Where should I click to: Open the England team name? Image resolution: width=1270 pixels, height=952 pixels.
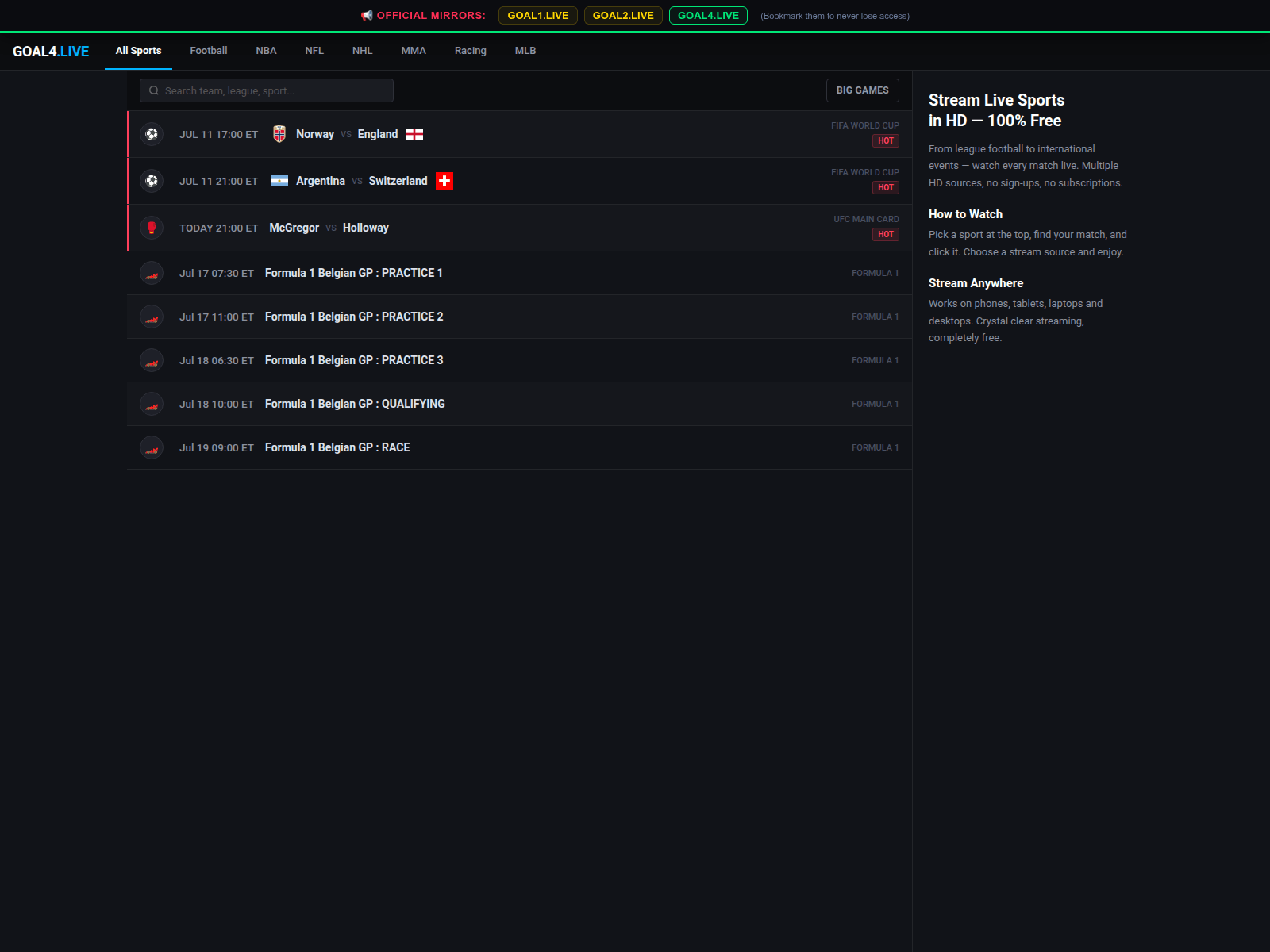click(x=378, y=134)
